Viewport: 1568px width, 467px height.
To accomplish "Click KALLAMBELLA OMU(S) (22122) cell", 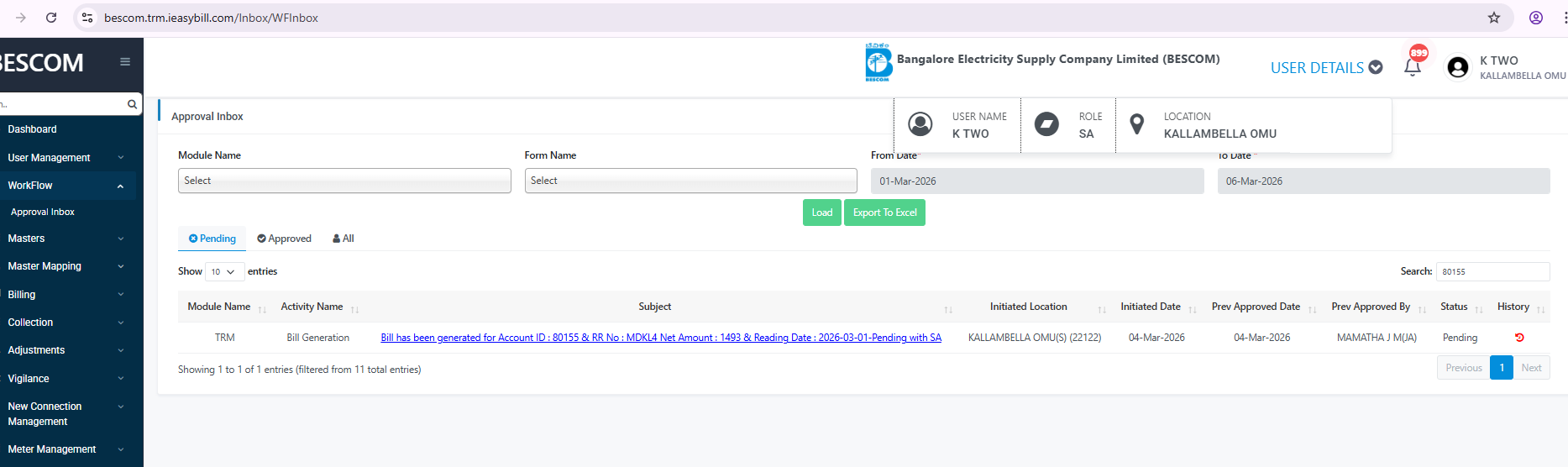I will click(x=1035, y=338).
